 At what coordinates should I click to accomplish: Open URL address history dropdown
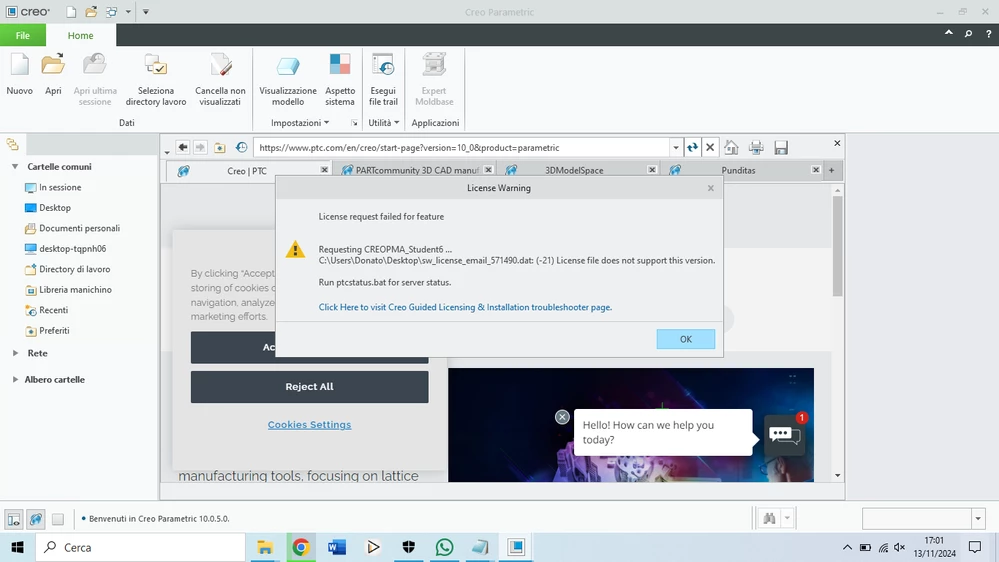[x=675, y=147]
